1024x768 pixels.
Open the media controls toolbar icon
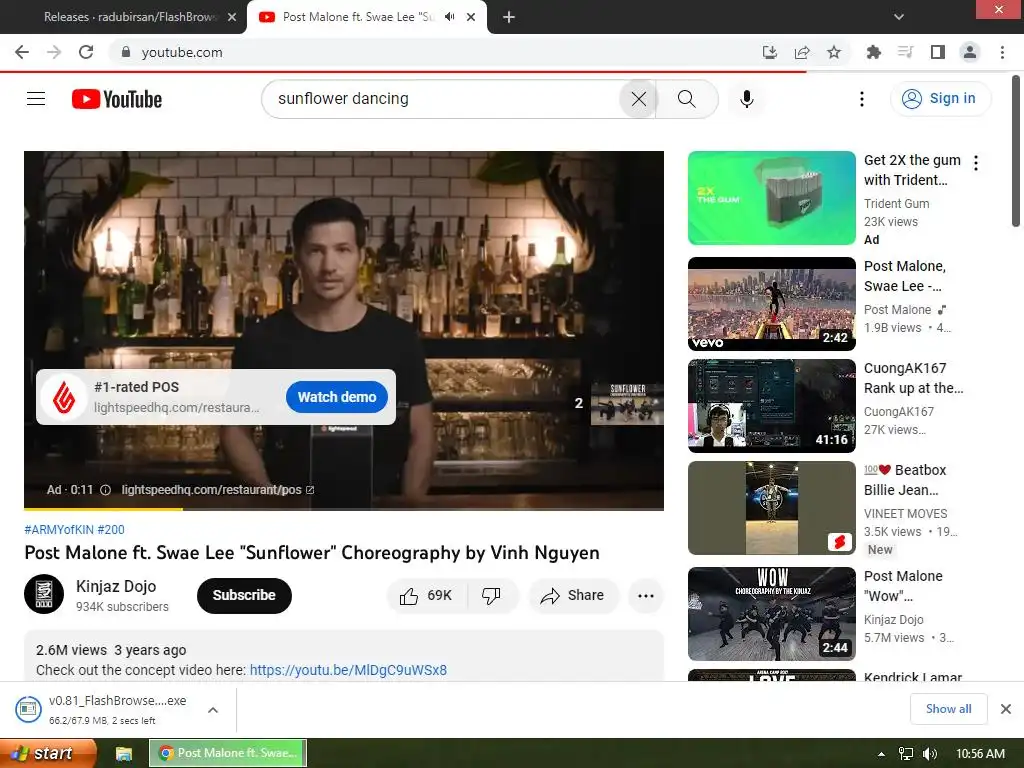tap(905, 52)
